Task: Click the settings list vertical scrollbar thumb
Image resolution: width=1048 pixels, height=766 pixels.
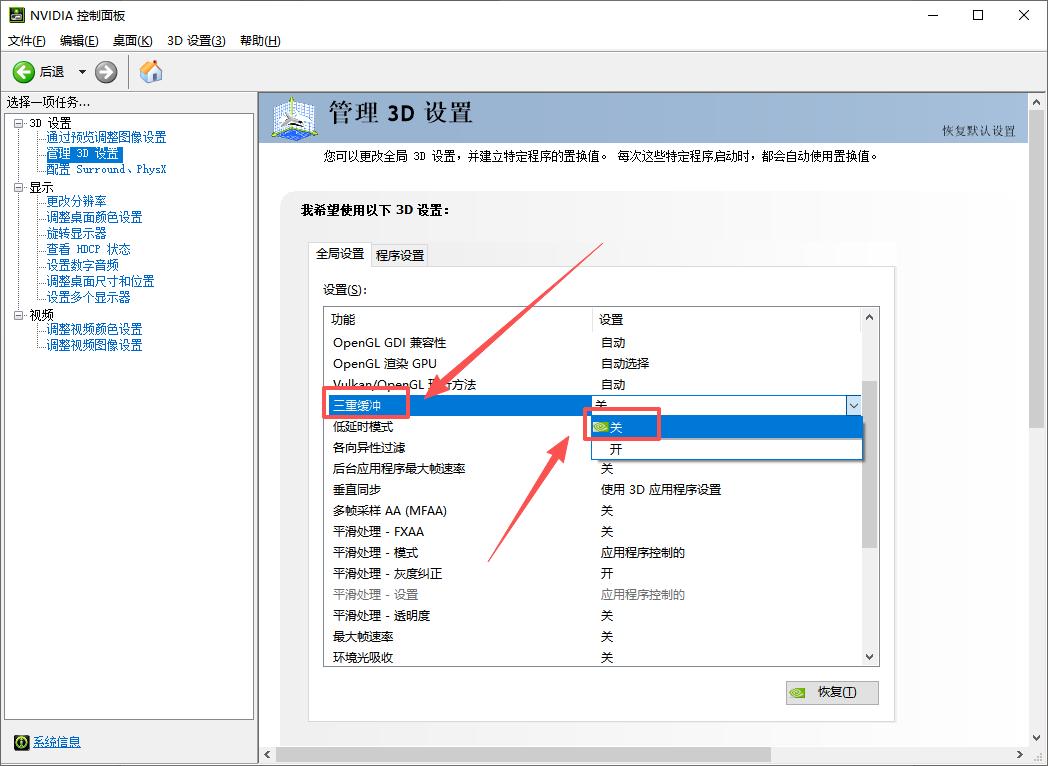Action: (x=870, y=464)
